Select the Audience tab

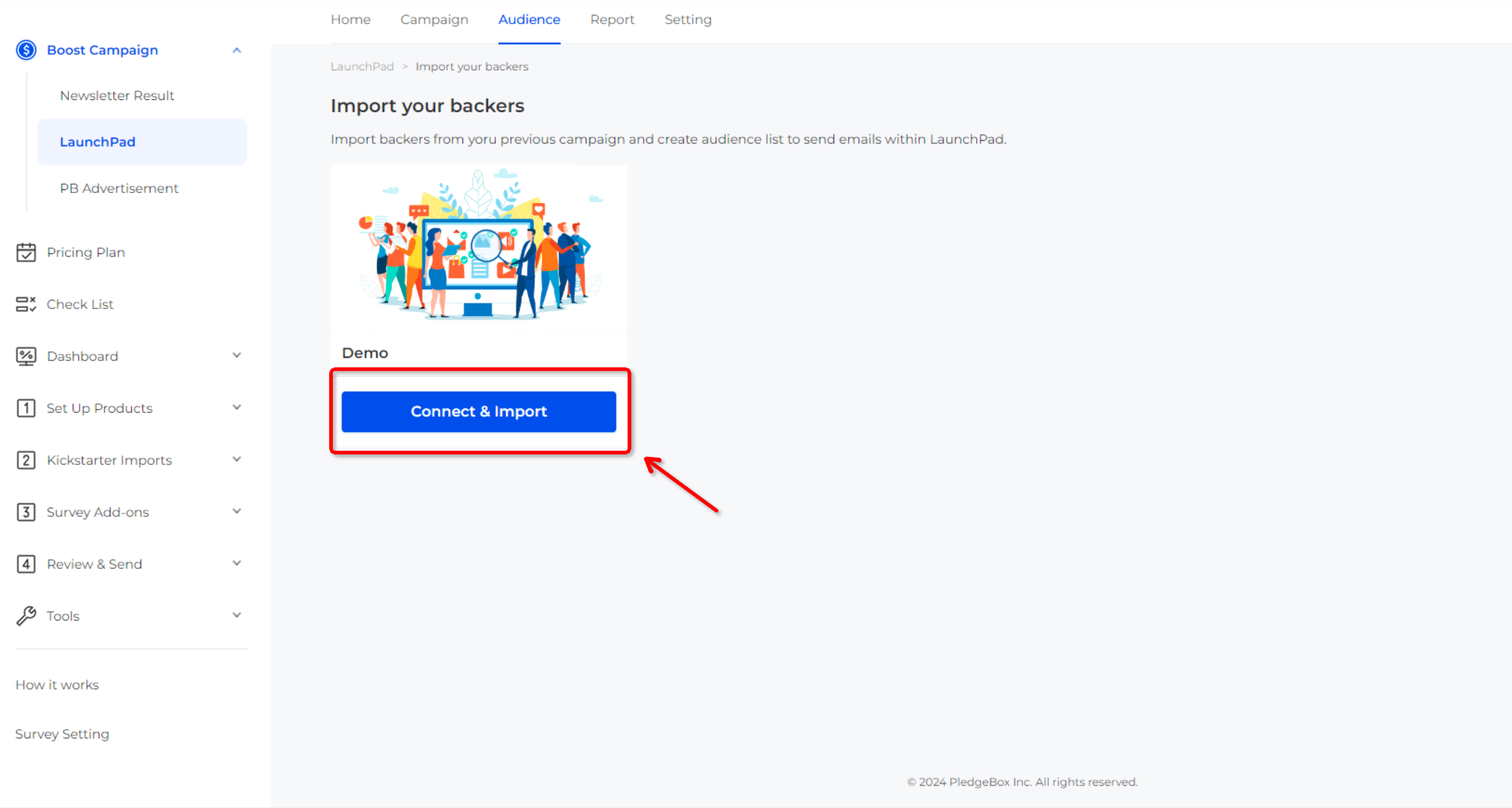[x=529, y=20]
